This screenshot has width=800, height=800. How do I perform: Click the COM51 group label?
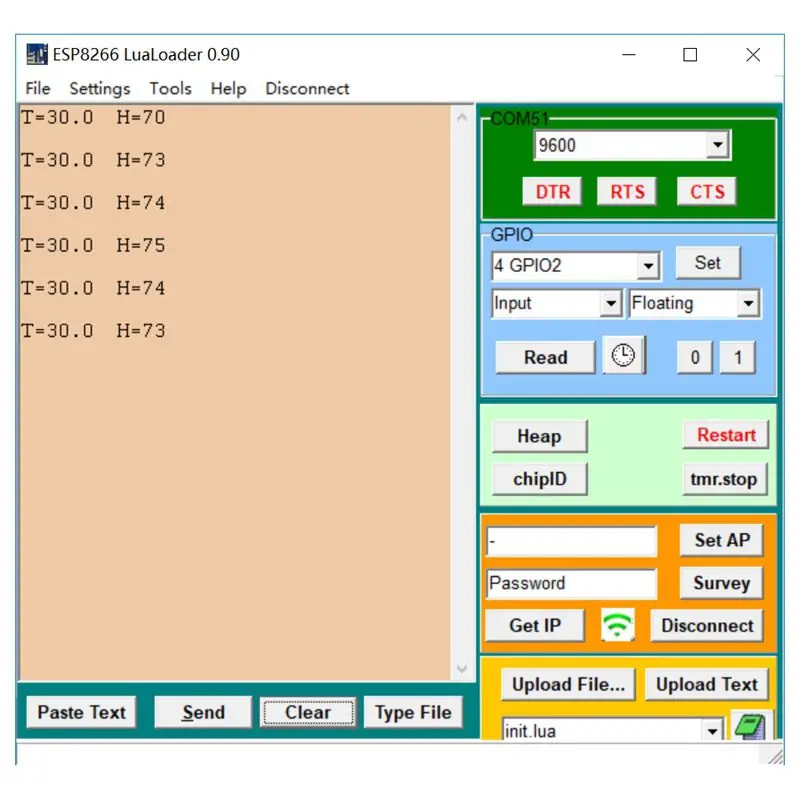point(519,119)
